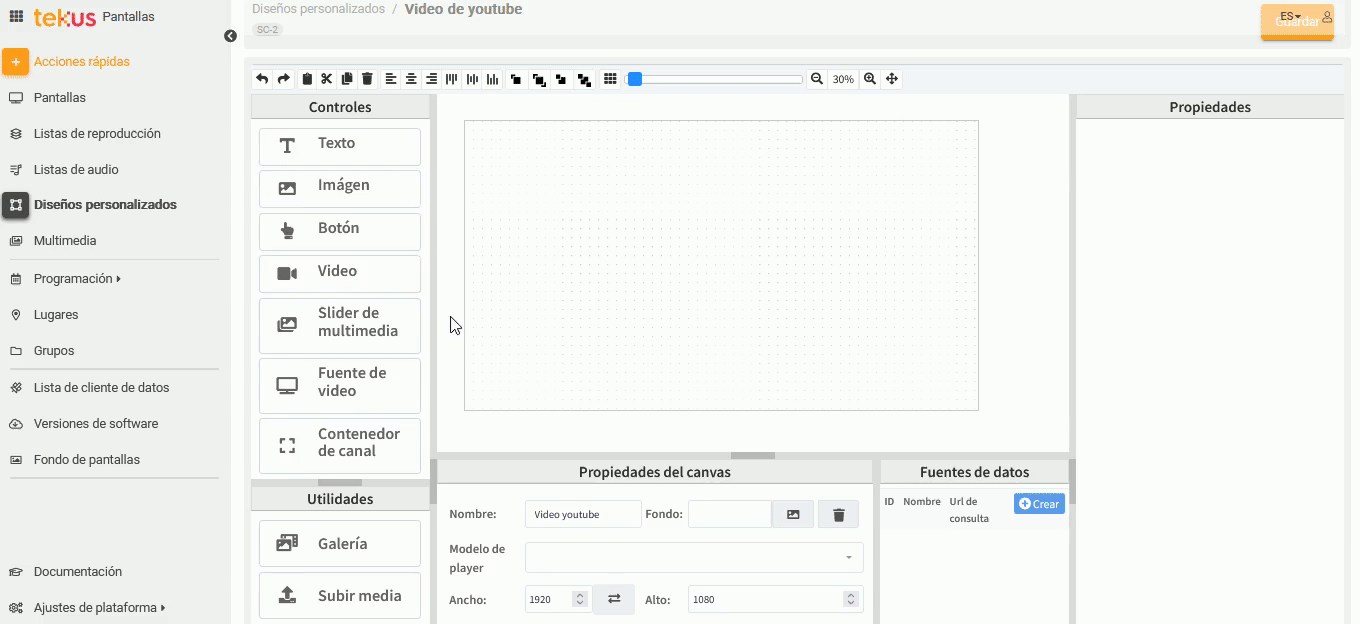
Task: Click the zoom out magnifier icon
Action: 817,79
